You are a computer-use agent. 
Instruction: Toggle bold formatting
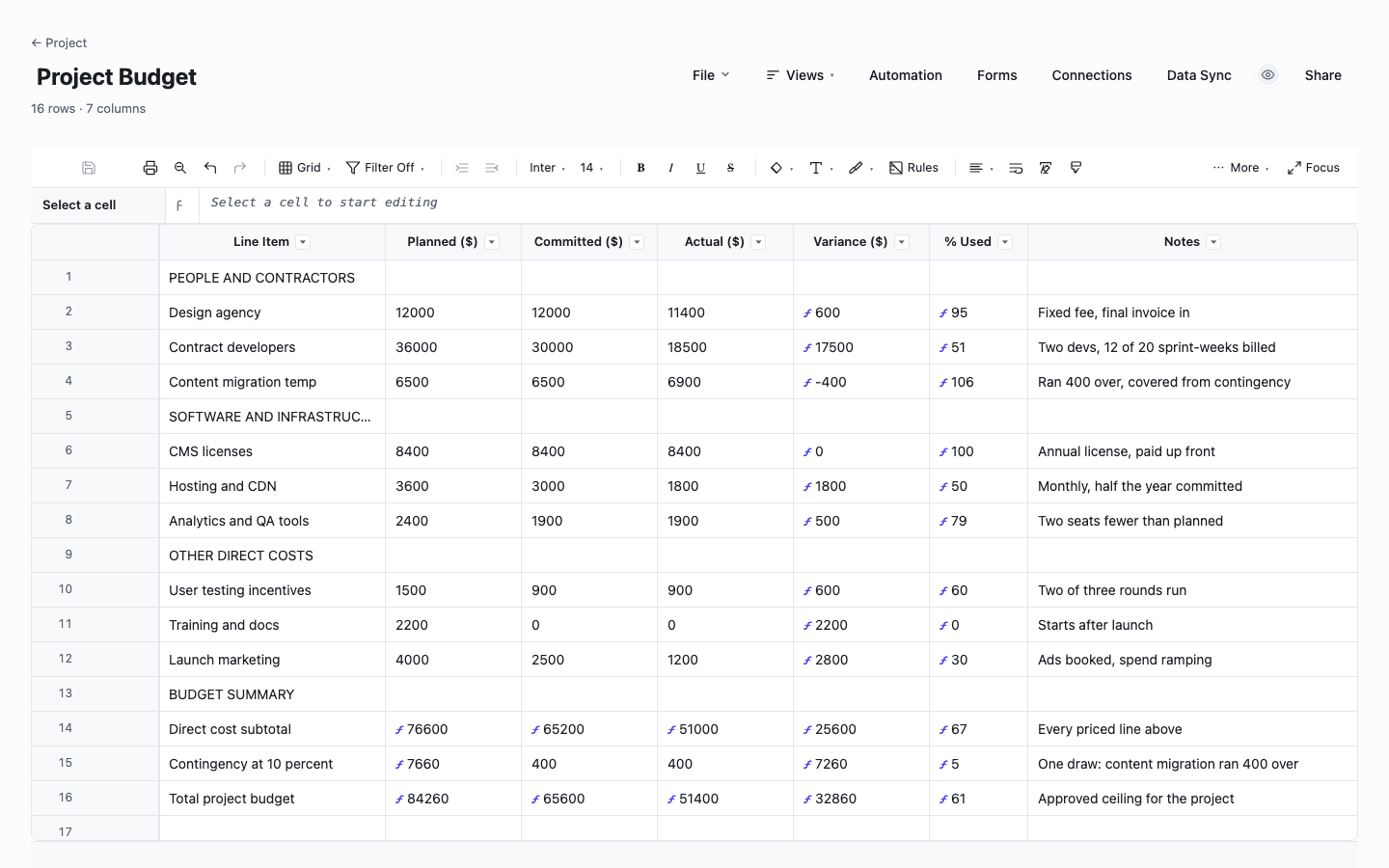(640, 168)
